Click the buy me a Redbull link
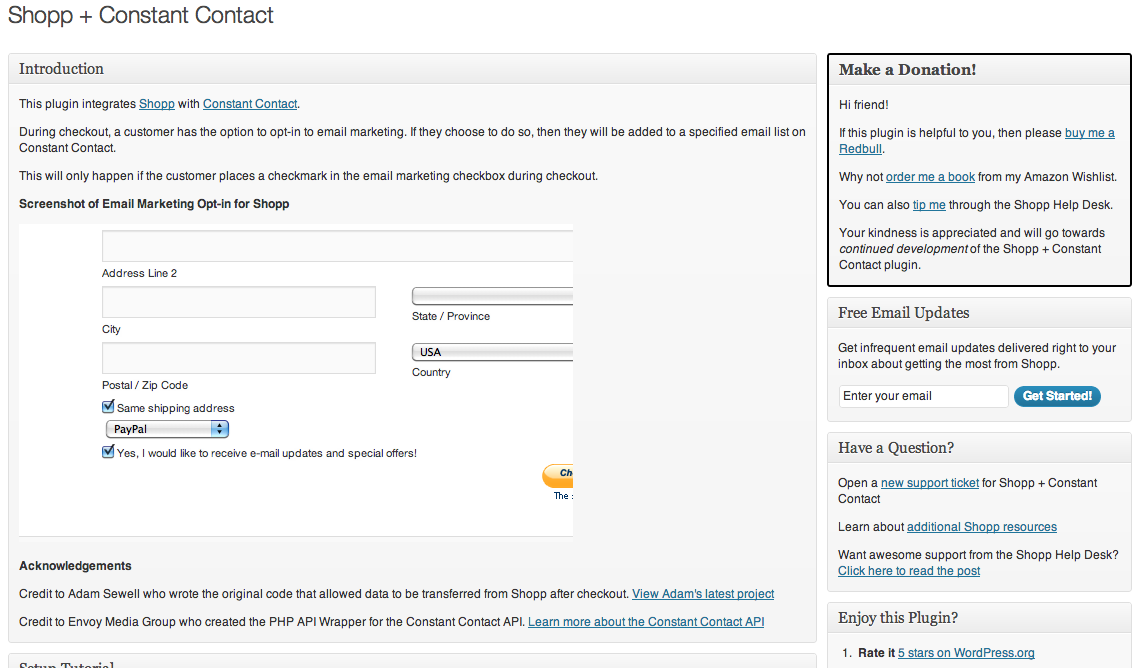Screen dimensions: 1139x668 coord(1089,133)
